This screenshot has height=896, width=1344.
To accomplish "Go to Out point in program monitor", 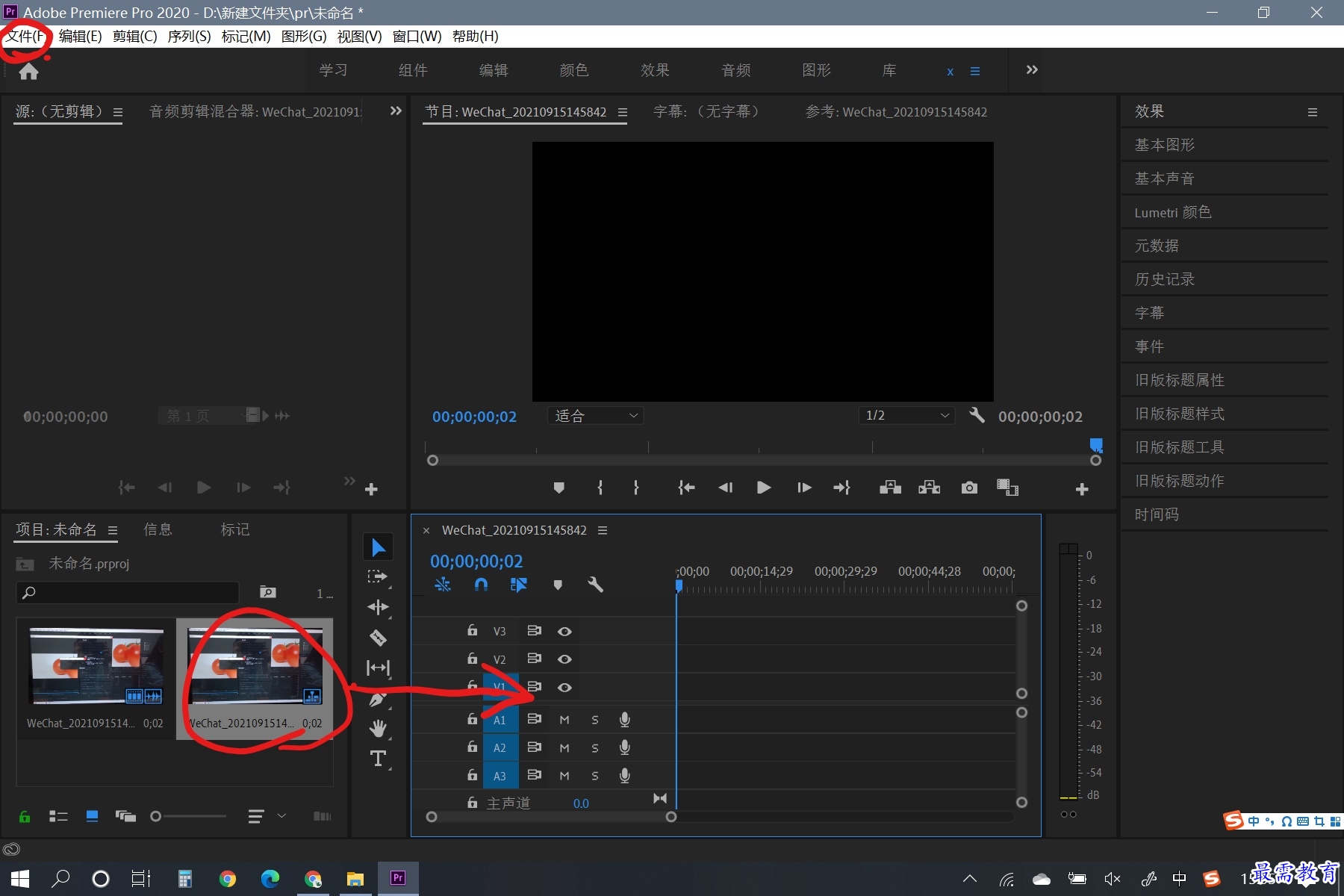I will pyautogui.click(x=842, y=488).
